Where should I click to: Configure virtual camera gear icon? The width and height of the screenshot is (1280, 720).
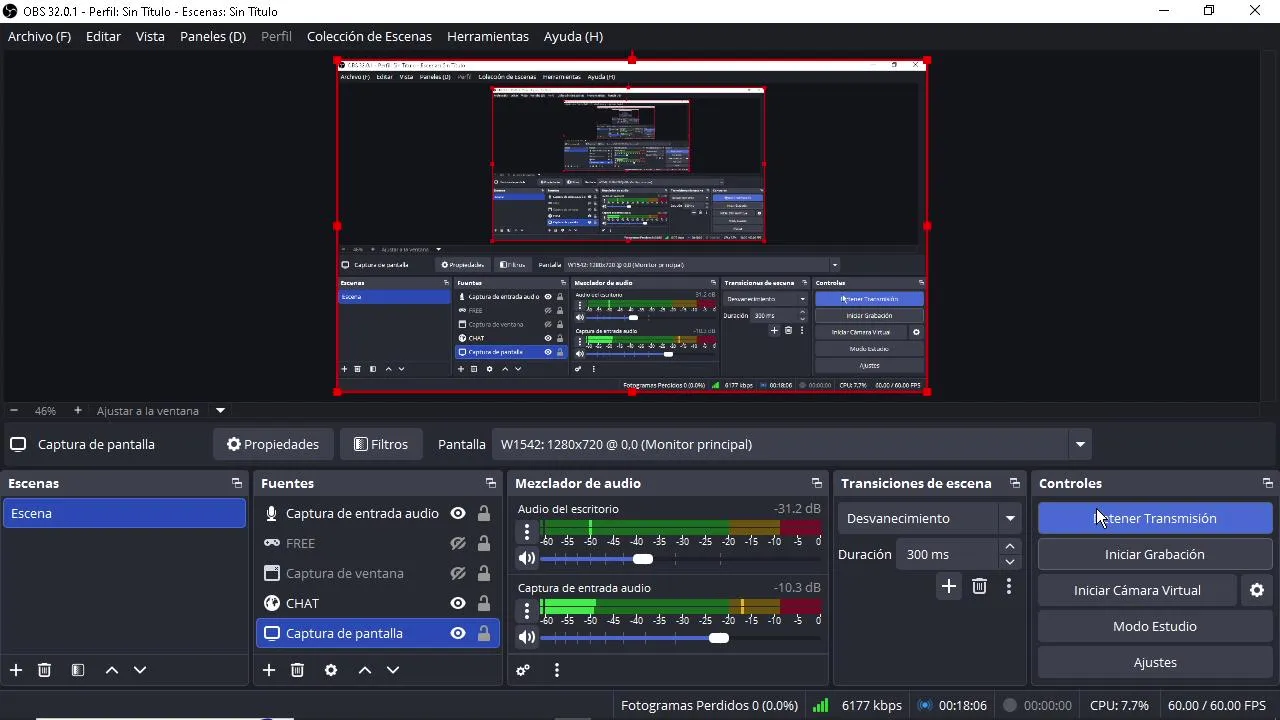1257,590
